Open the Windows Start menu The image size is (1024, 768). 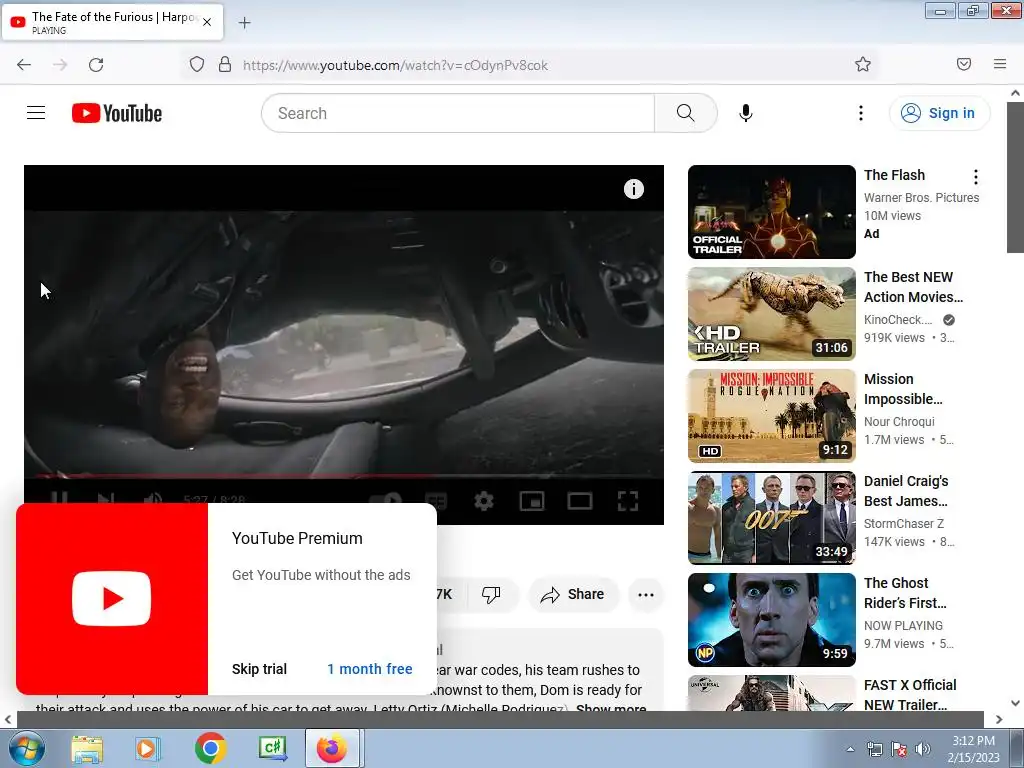click(25, 748)
